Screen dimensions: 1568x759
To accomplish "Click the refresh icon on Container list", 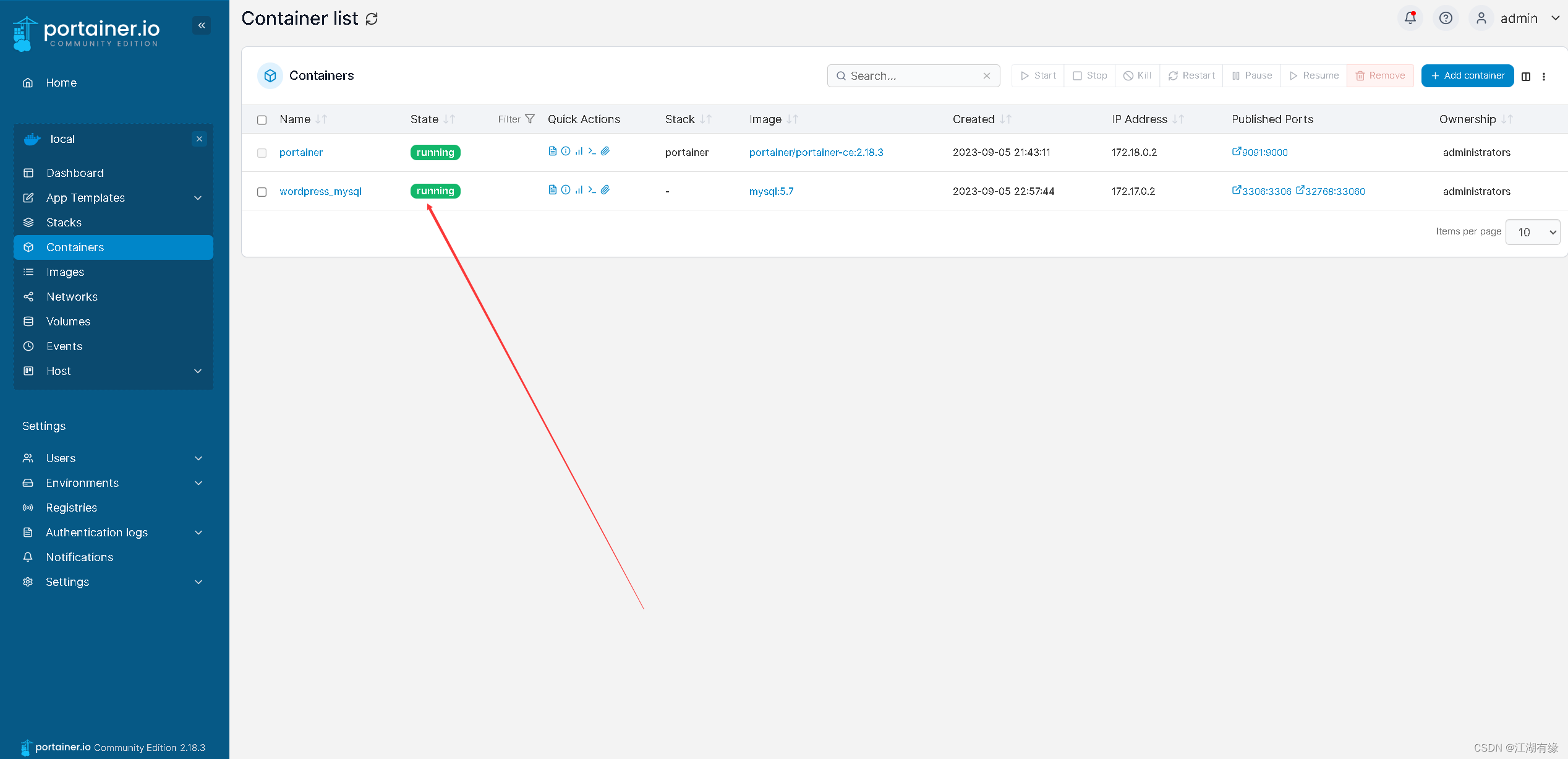I will coord(372,19).
